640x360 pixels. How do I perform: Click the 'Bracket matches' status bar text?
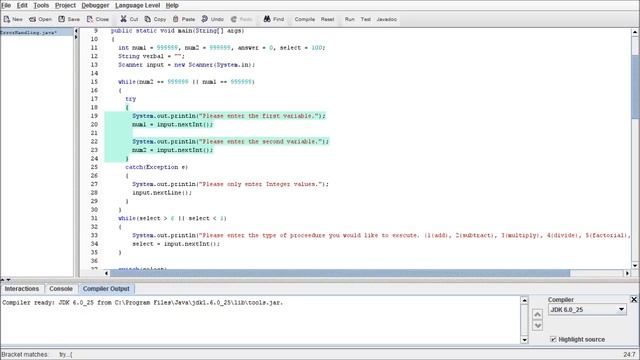pyautogui.click(x=24, y=354)
